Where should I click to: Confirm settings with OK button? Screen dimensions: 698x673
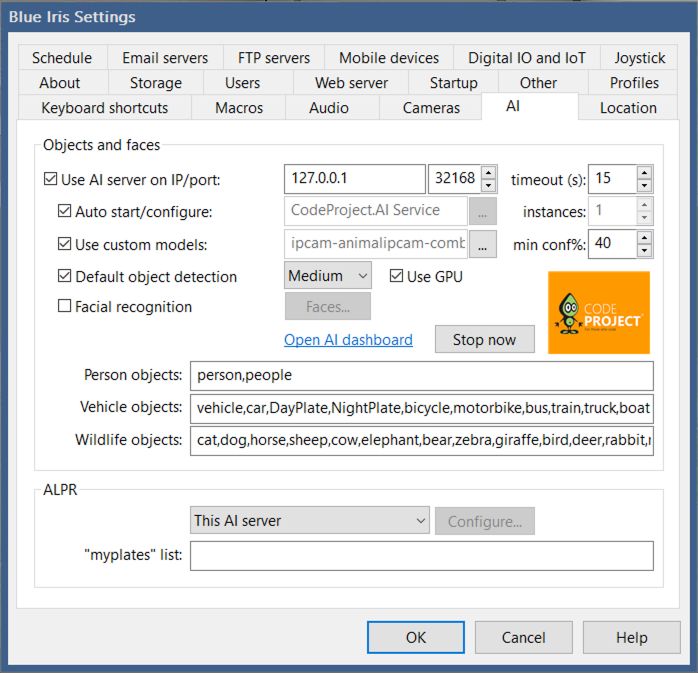416,637
